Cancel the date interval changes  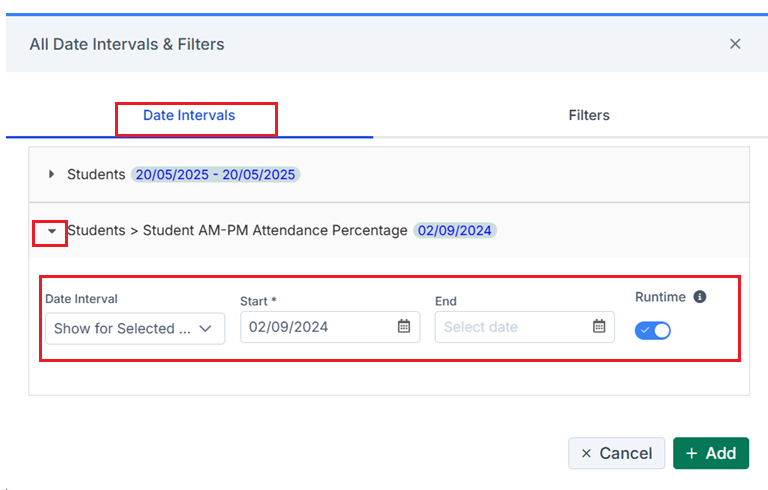(616, 453)
